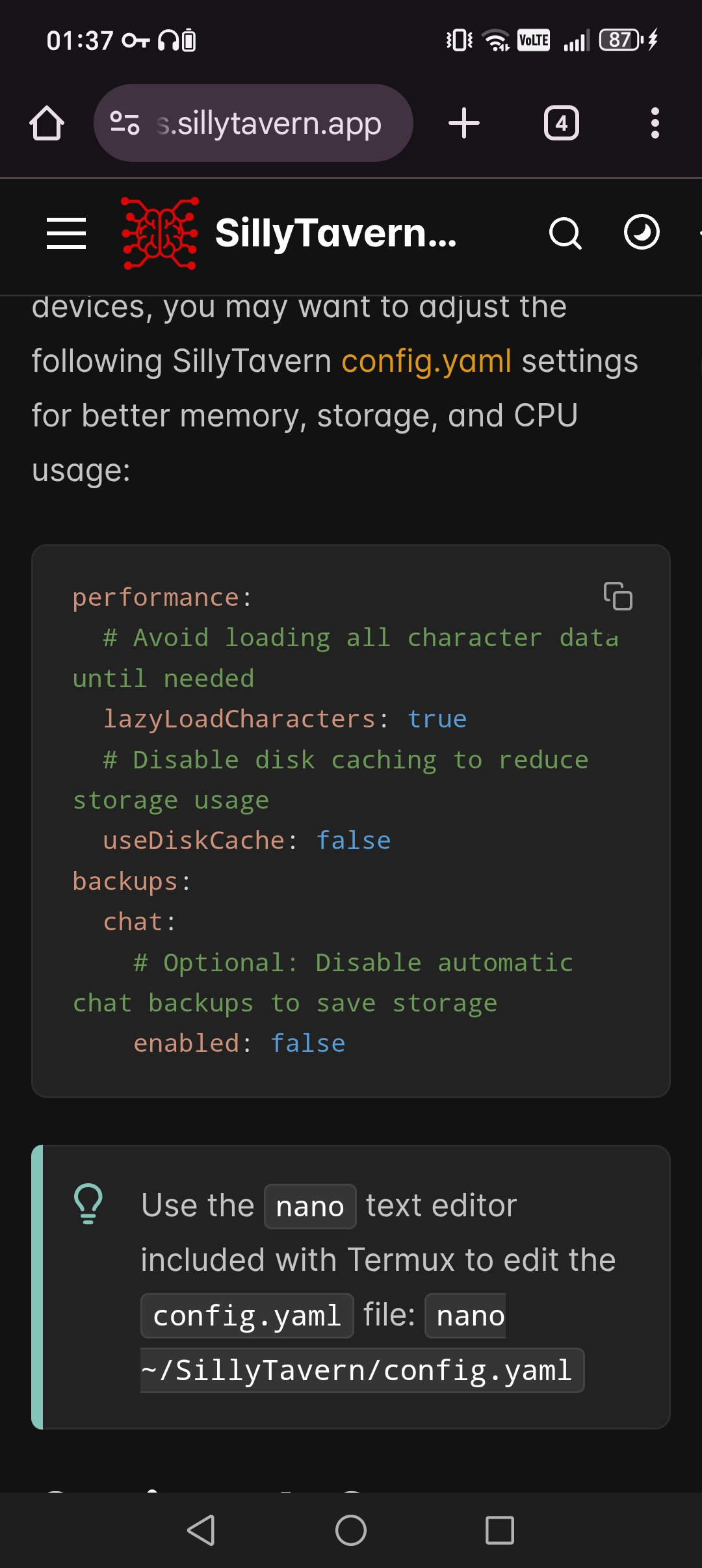This screenshot has height=1568, width=702.
Task: Click the lightbulb tip icon
Action: coord(88,1204)
